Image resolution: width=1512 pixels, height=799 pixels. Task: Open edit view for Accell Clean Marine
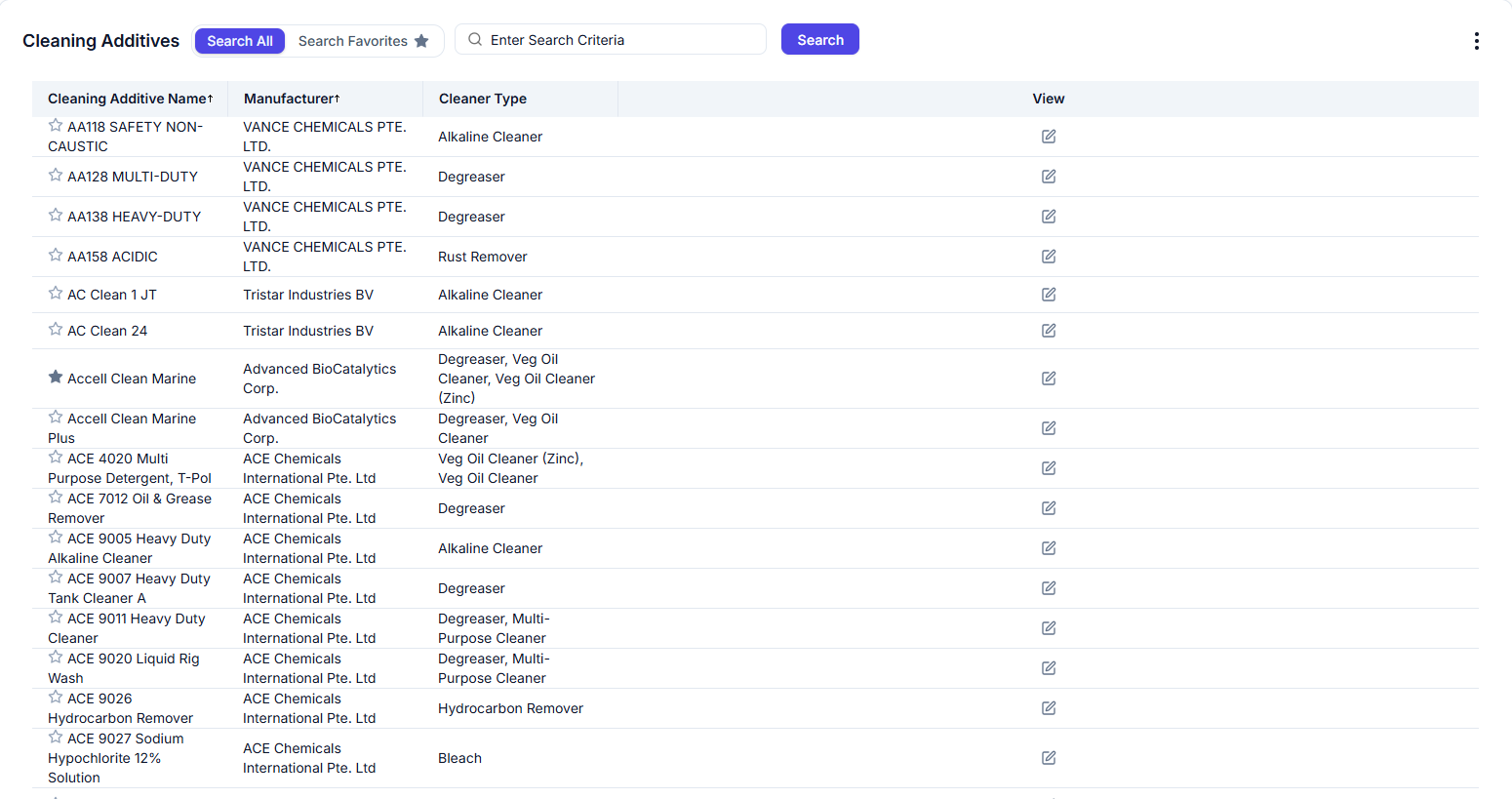point(1049,379)
